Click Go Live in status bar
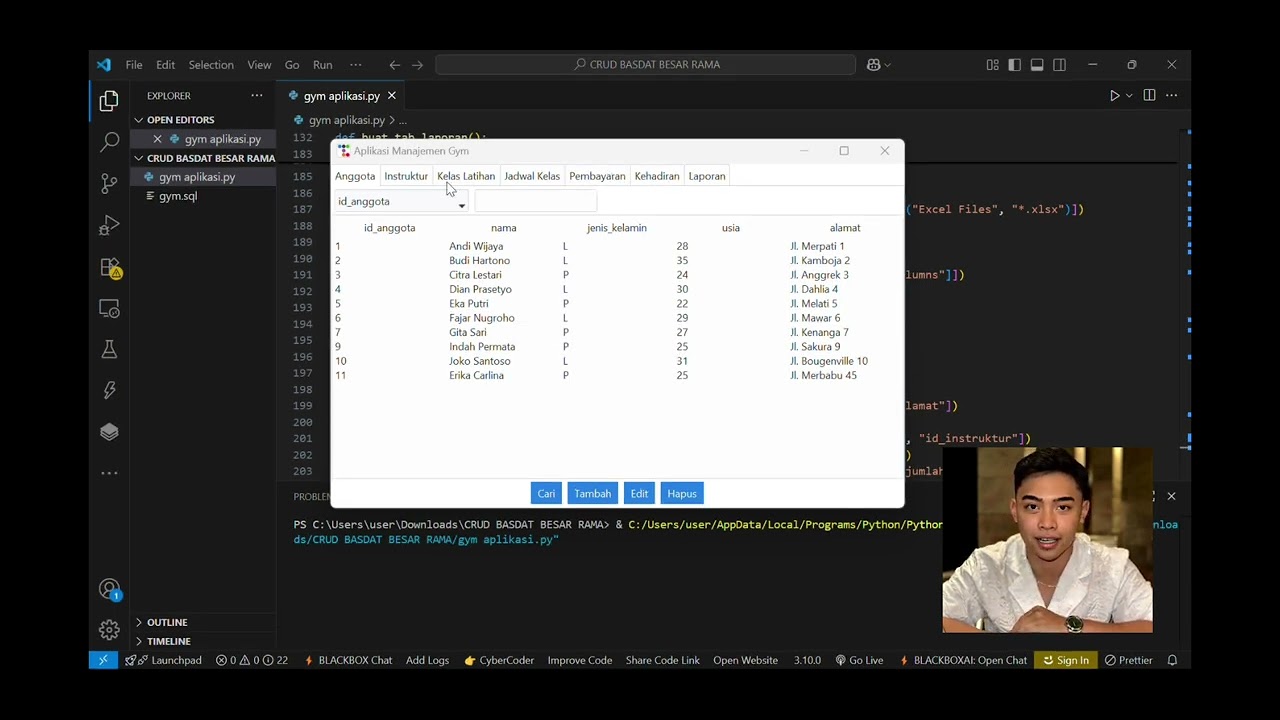 [x=859, y=660]
